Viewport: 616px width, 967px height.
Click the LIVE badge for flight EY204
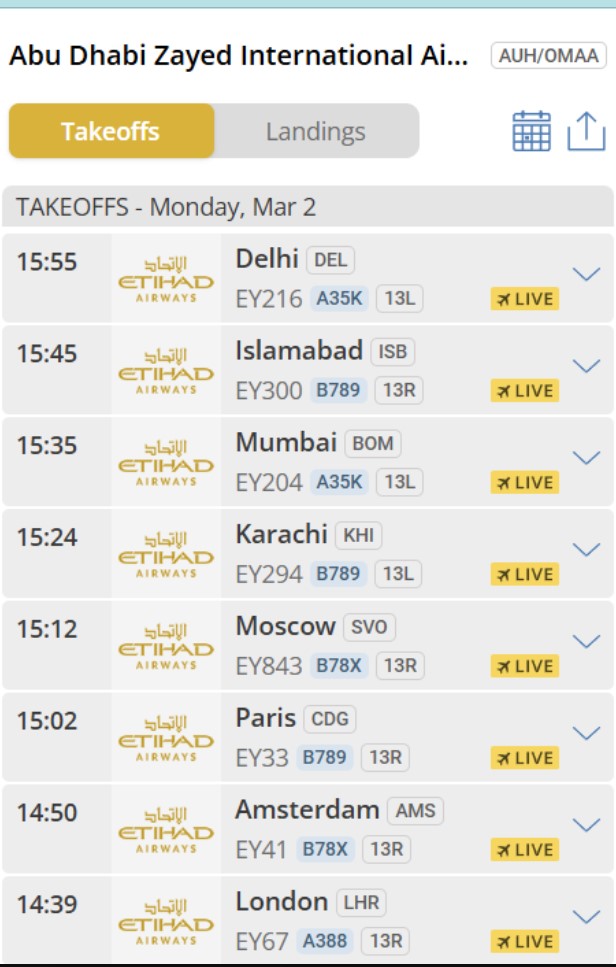524,482
